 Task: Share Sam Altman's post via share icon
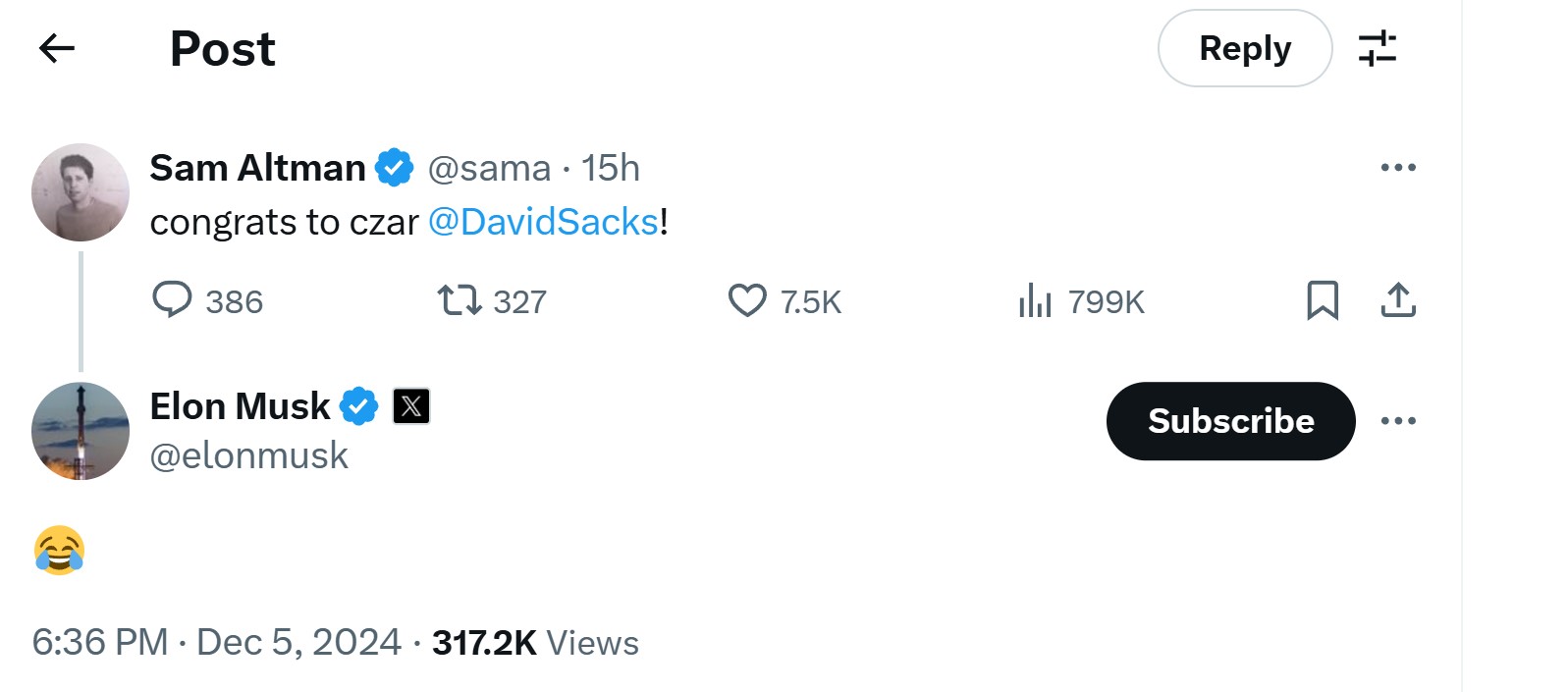[1398, 299]
